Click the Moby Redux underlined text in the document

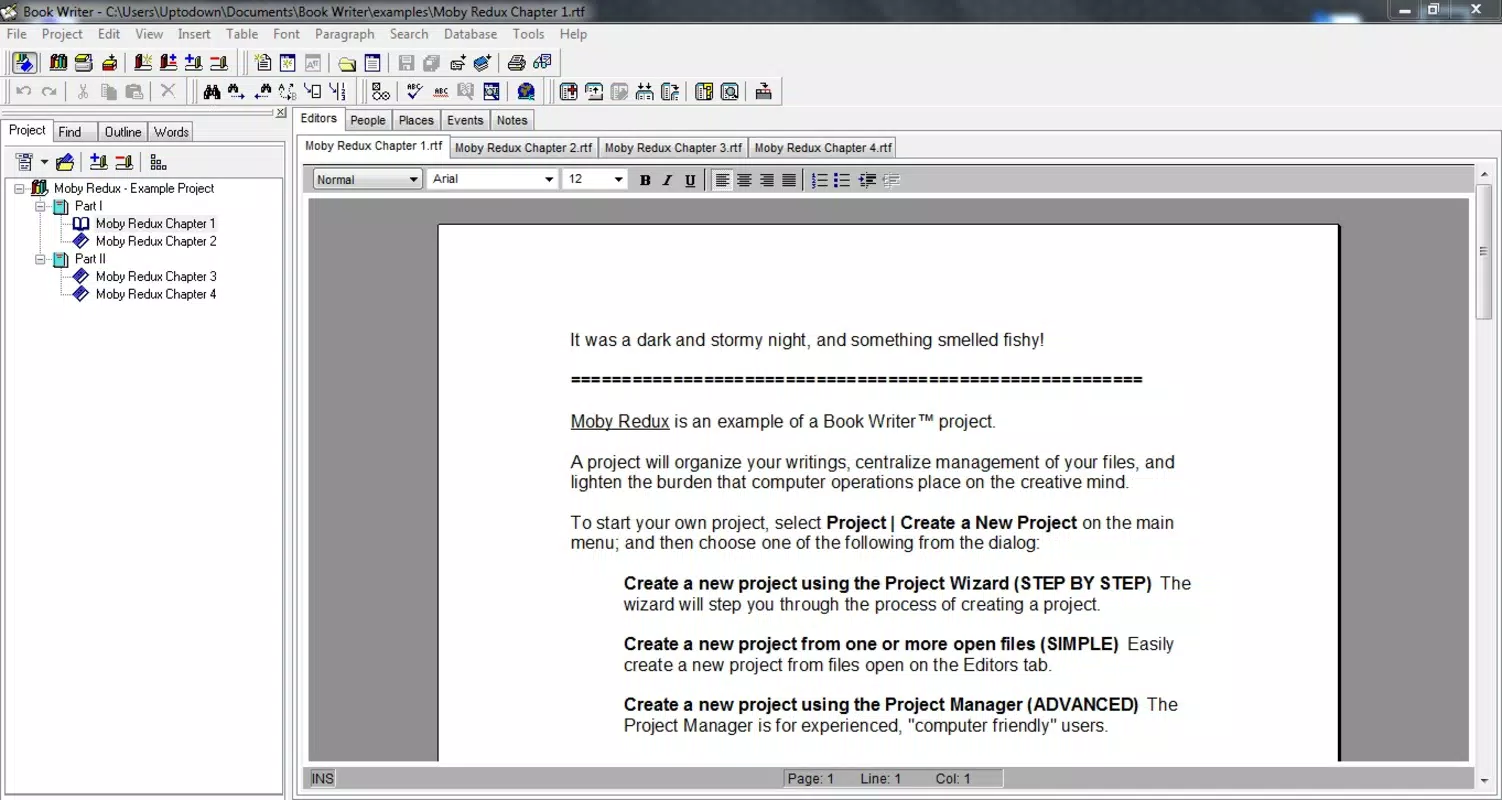tap(620, 422)
